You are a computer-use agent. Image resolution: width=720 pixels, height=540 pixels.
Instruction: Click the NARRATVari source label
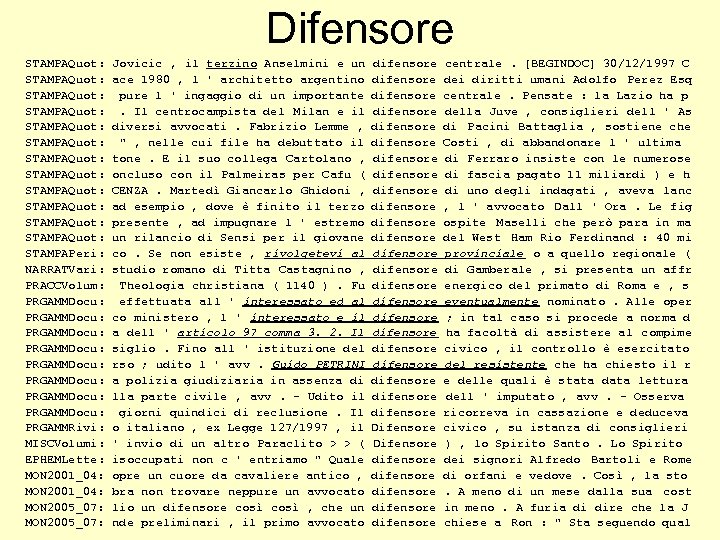(65, 270)
